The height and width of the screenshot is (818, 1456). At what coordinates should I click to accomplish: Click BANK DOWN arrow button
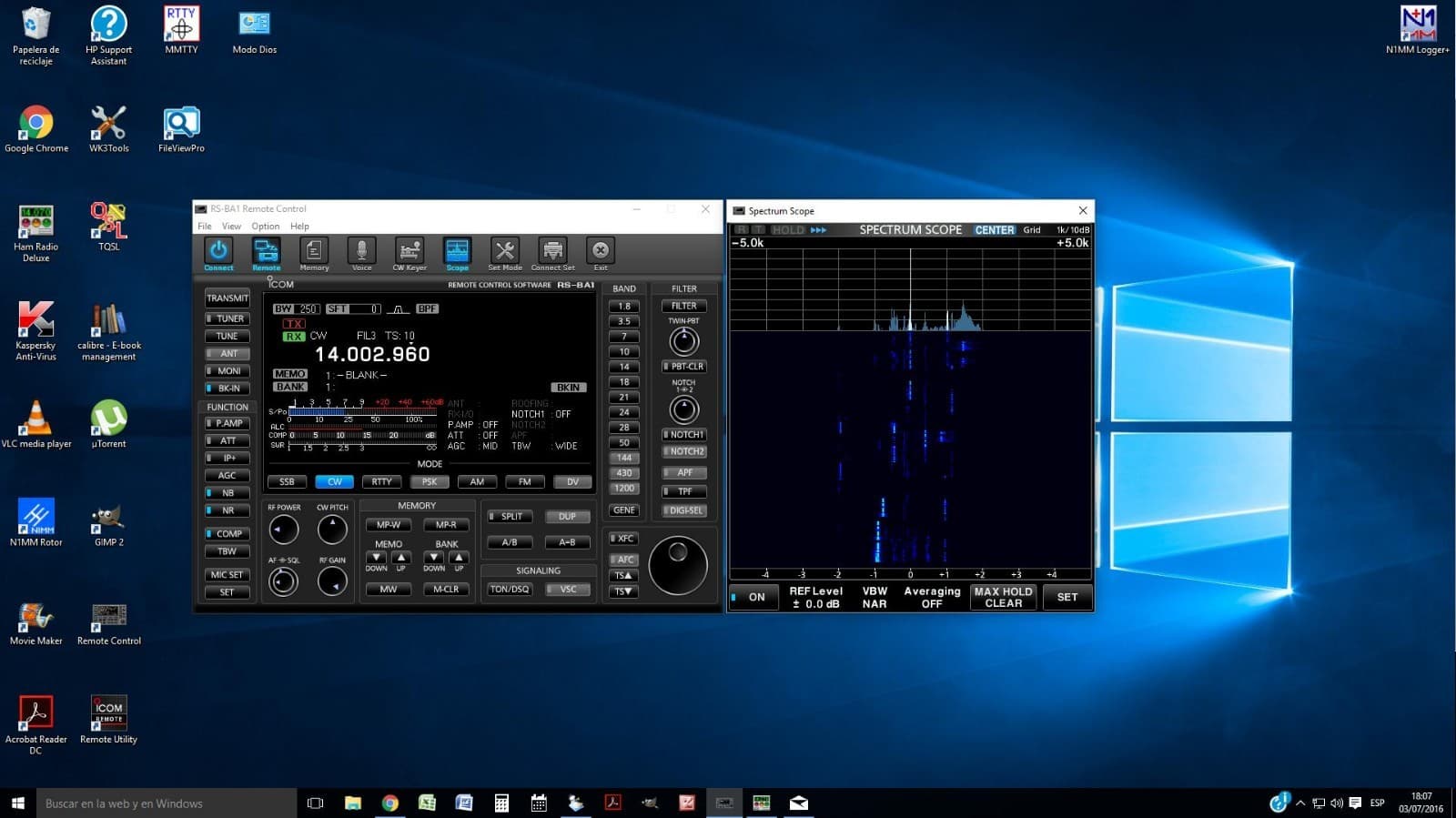pyautogui.click(x=434, y=557)
